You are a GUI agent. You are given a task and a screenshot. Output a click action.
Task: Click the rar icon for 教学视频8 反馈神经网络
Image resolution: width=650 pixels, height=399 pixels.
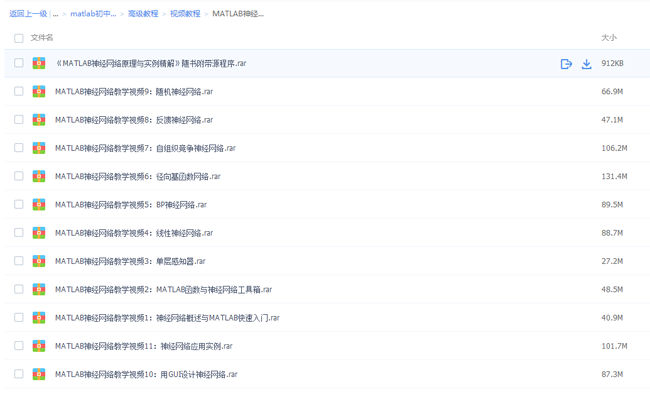pyautogui.click(x=39, y=120)
